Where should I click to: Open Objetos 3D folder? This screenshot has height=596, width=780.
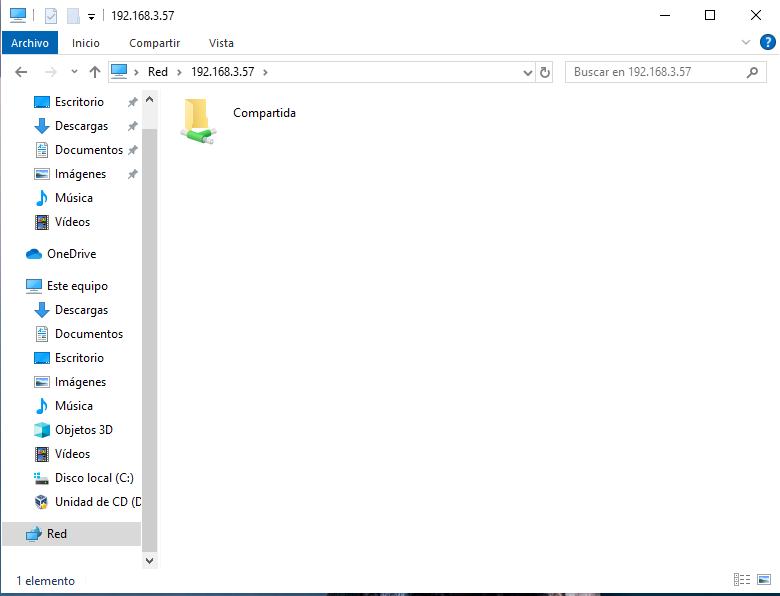[72, 430]
